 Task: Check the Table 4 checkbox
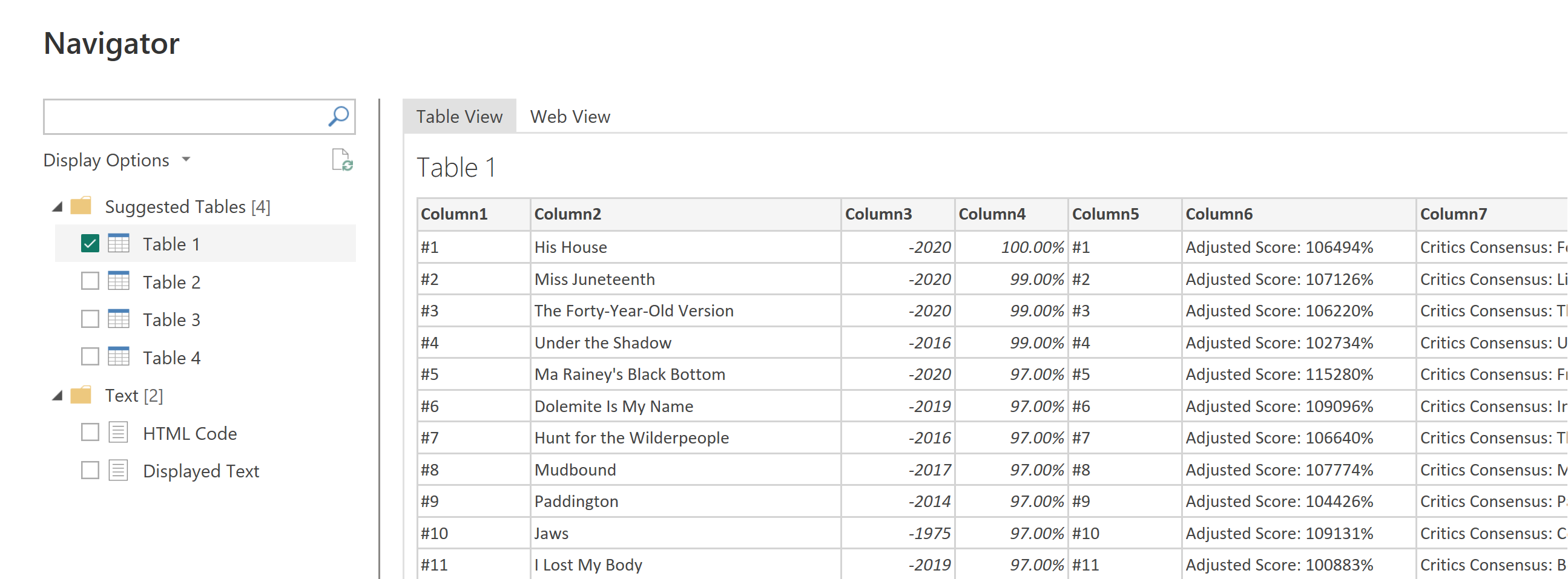(90, 356)
